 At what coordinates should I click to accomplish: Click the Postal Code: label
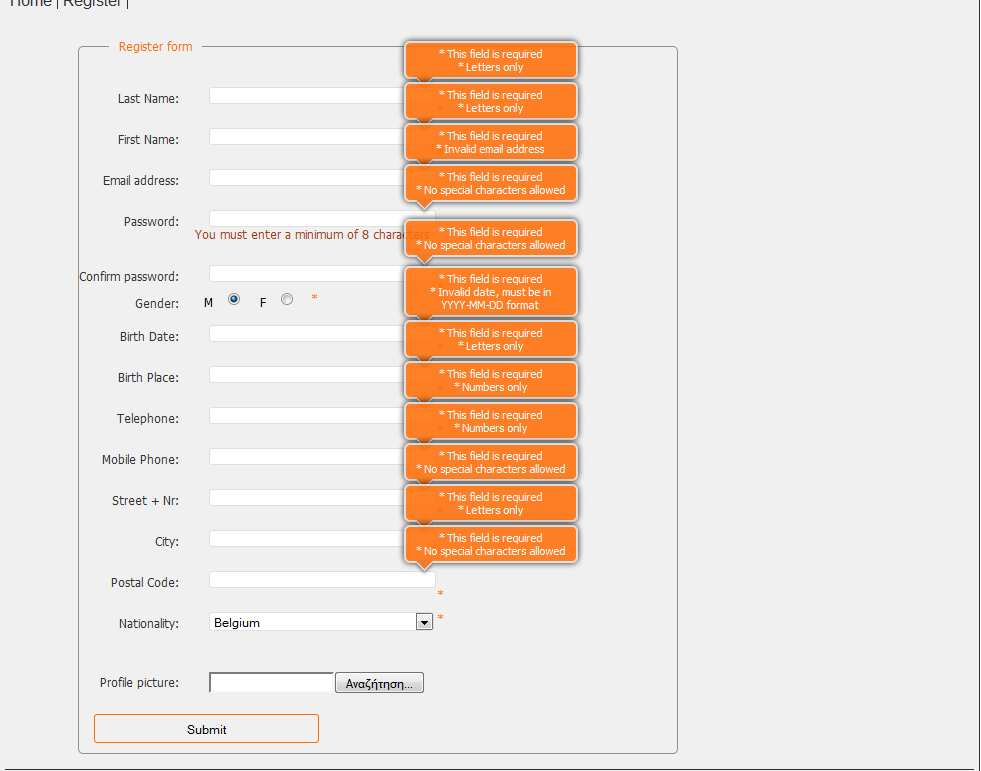145,583
